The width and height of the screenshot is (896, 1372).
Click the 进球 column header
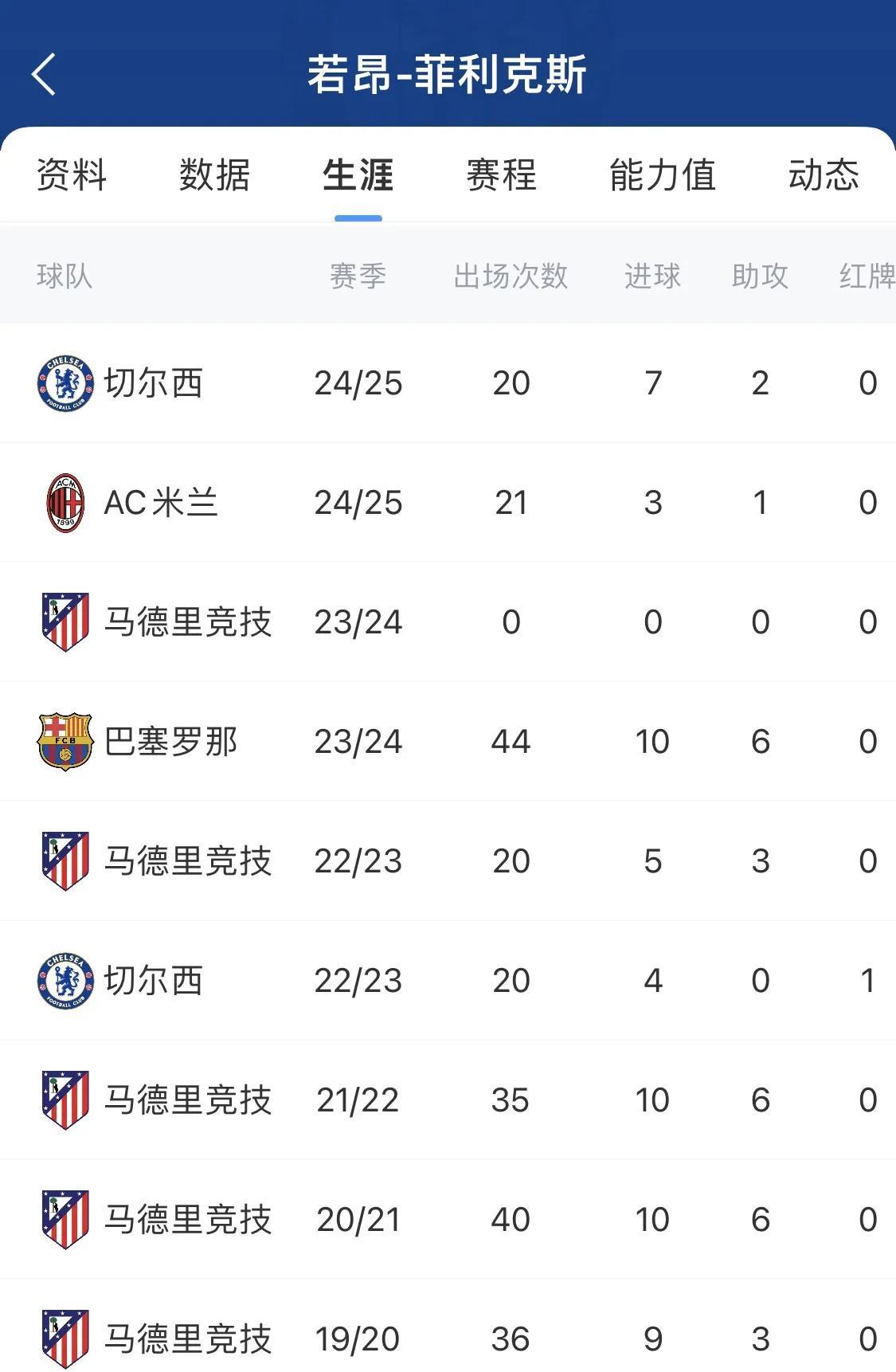[x=652, y=276]
